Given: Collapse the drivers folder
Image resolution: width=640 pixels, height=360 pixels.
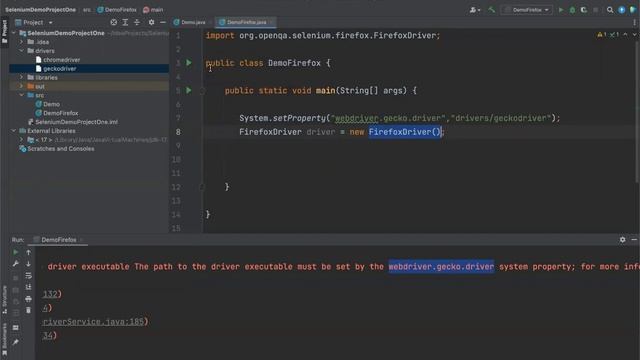Looking at the screenshot, I should (x=22, y=51).
